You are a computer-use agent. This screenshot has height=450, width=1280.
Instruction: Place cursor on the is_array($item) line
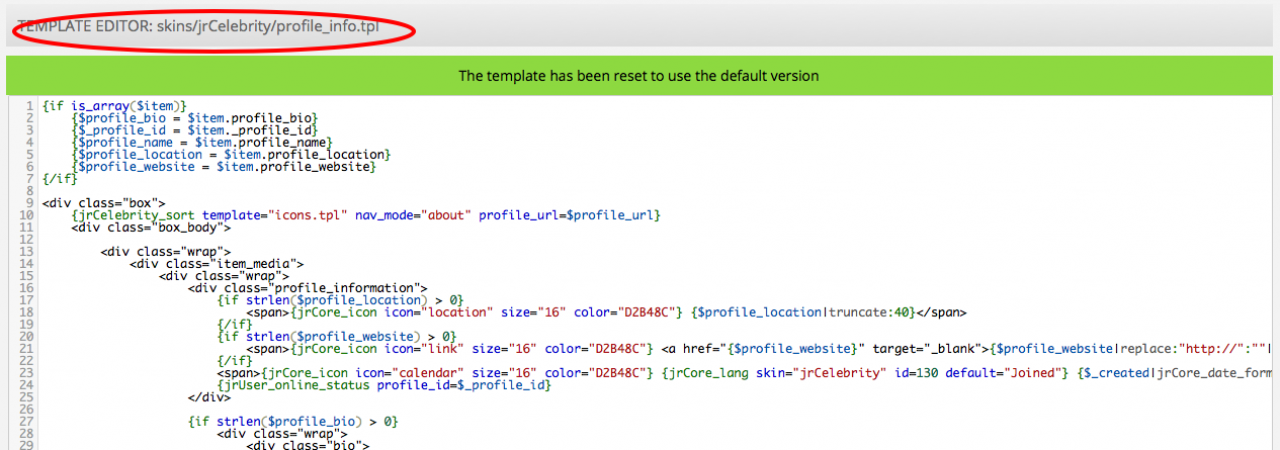(x=115, y=106)
